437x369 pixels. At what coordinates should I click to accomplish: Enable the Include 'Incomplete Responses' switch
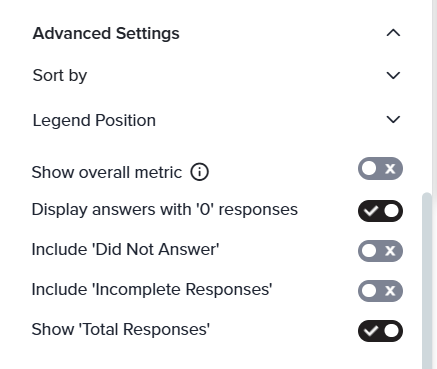pos(380,291)
